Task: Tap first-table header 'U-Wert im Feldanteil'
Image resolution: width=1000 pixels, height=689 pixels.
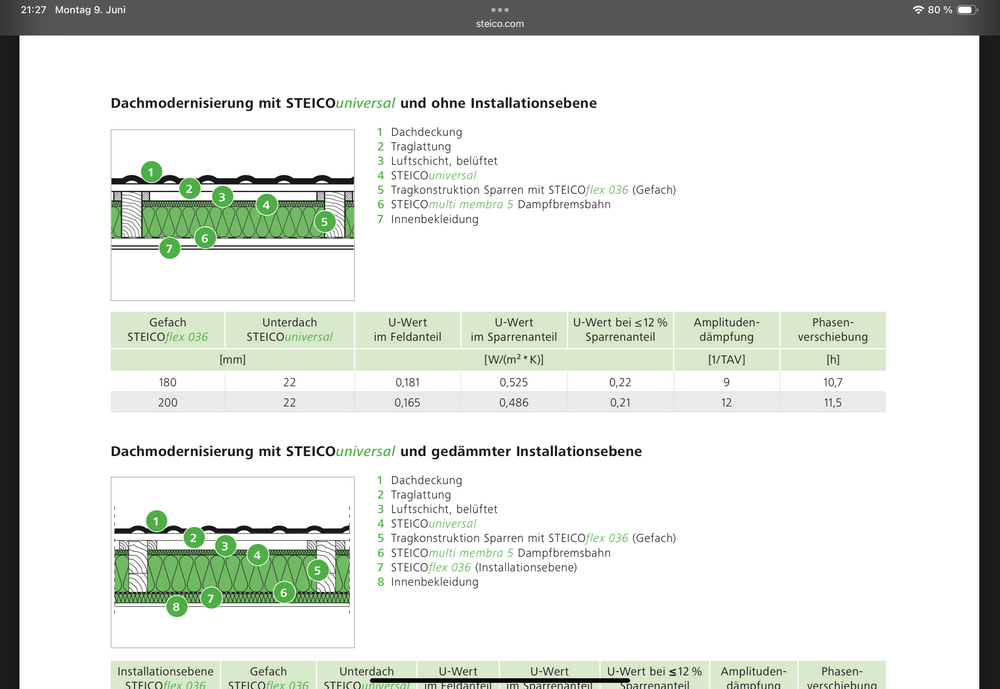Action: (408, 330)
